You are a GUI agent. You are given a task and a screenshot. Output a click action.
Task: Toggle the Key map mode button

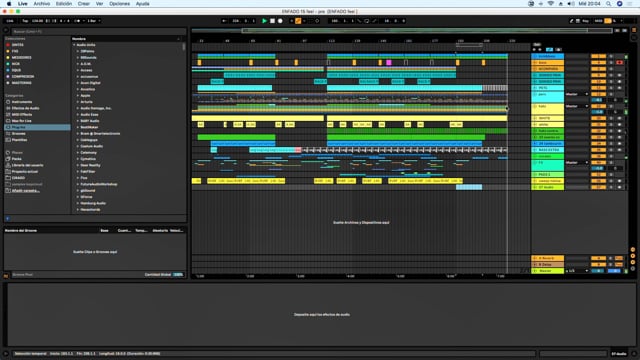click(585, 21)
